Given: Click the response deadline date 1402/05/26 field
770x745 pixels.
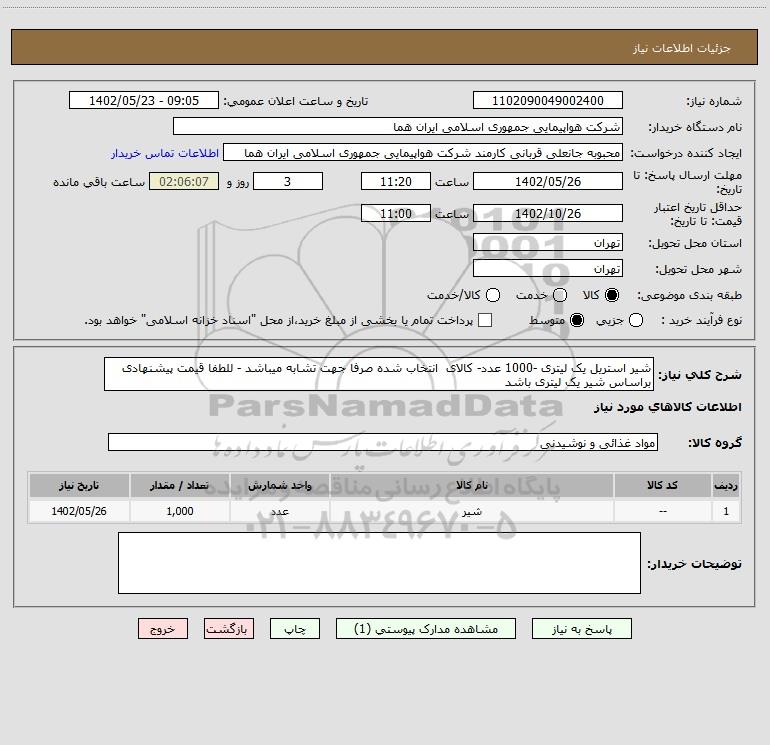Looking at the screenshot, I should click(548, 181).
